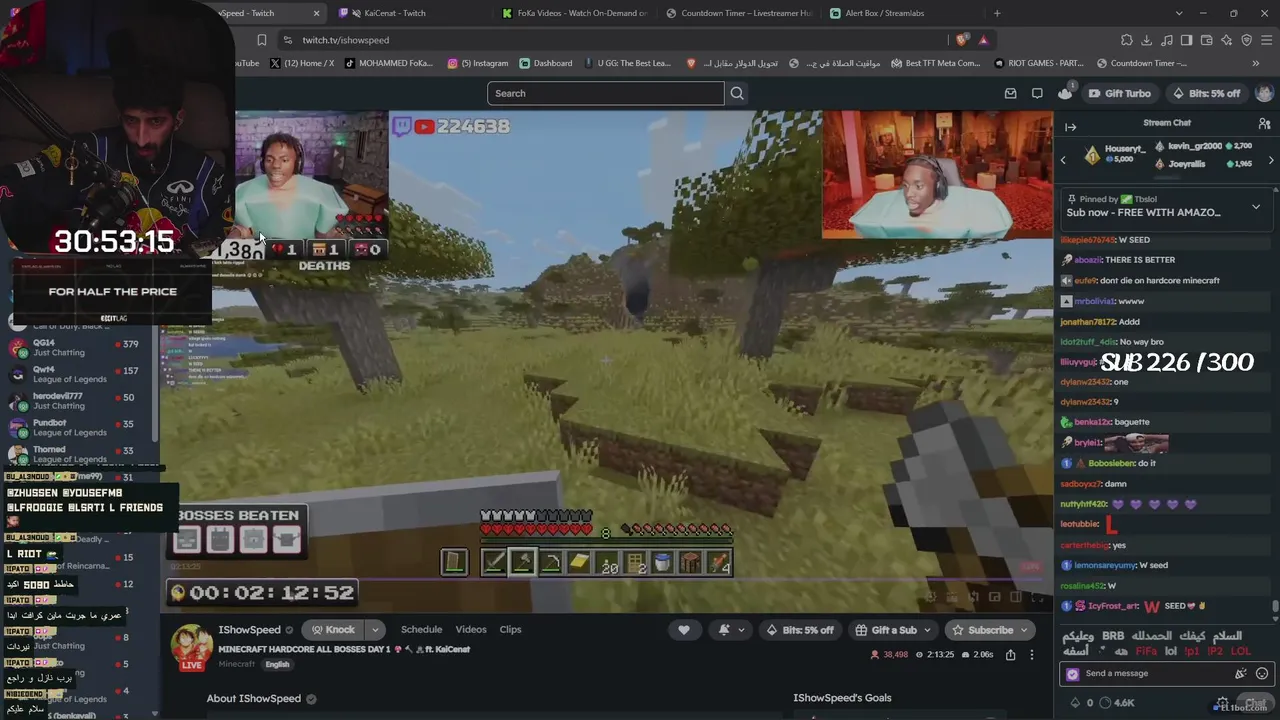Click the Brave Shields lion icon
The height and width of the screenshot is (720, 1280).
[961, 40]
